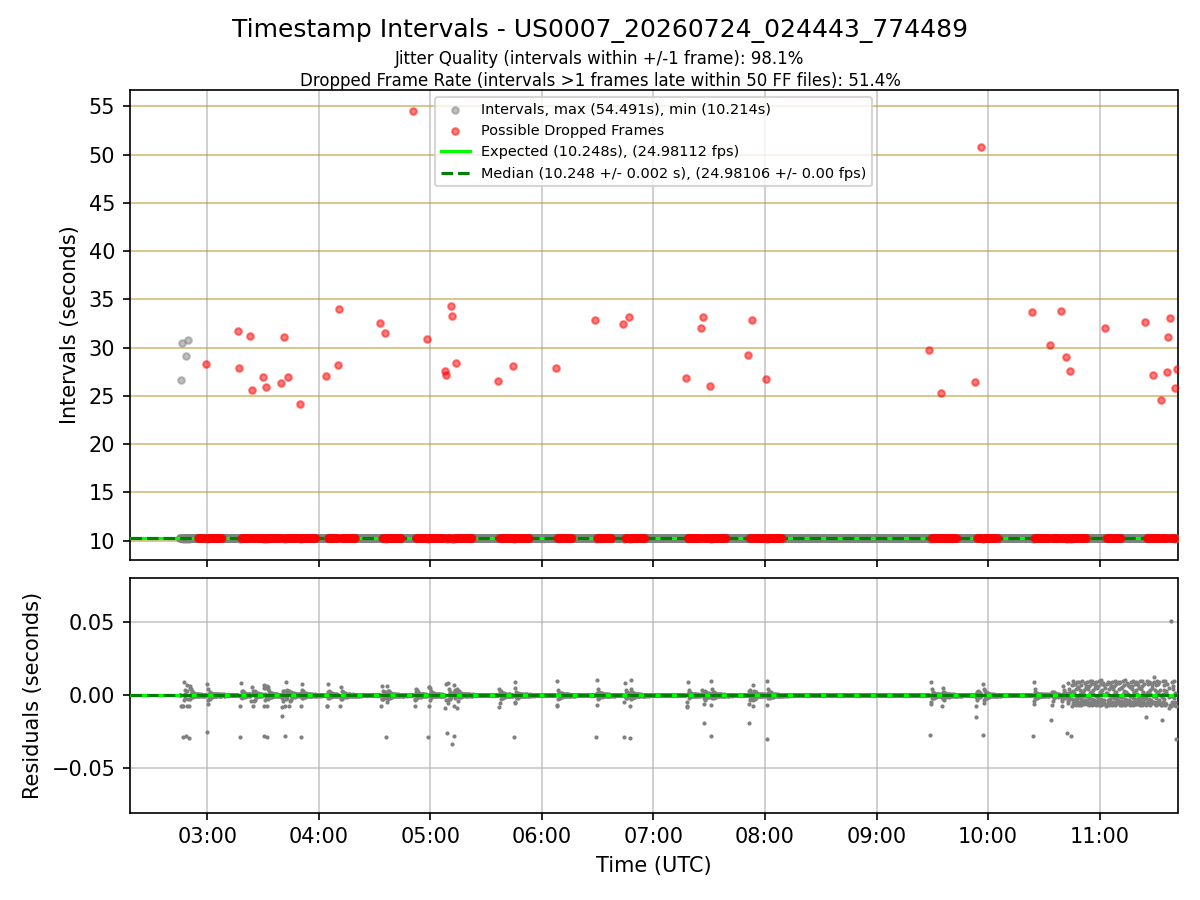
Task: Click the gray marker icon in legend
Action: 456,110
